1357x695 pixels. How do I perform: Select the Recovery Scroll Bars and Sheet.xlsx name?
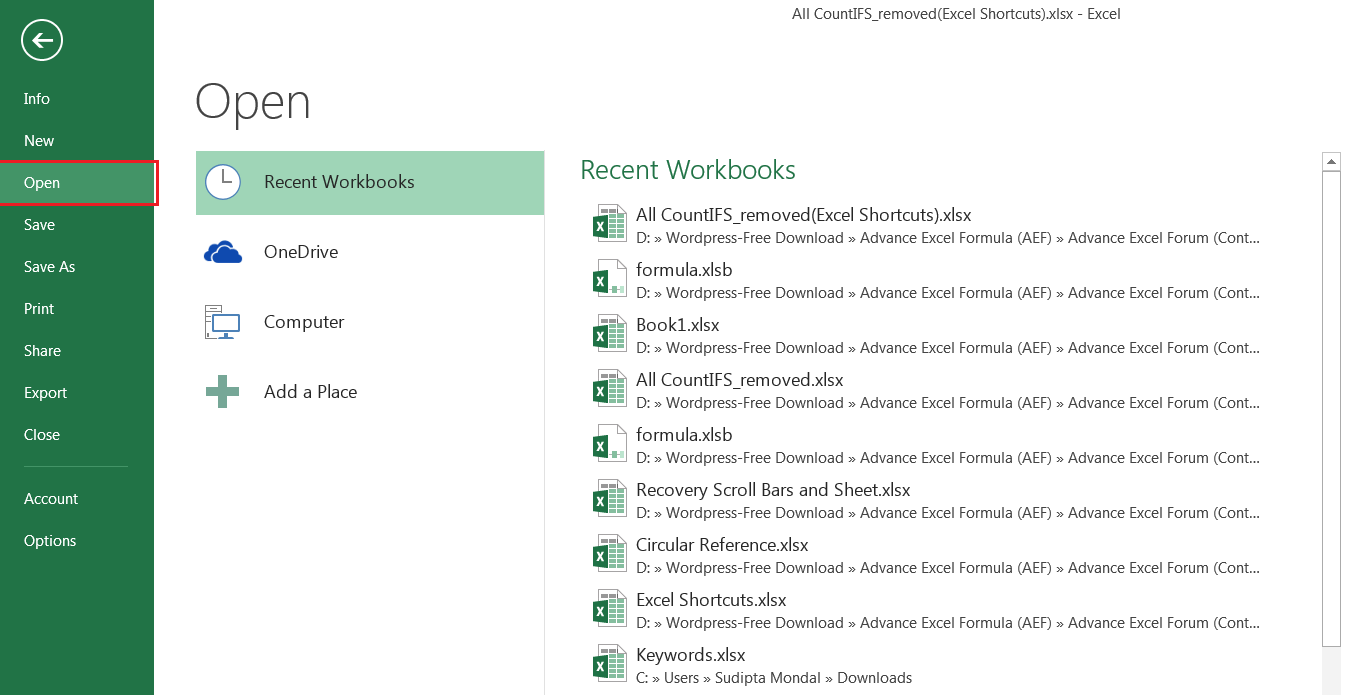tap(773, 490)
